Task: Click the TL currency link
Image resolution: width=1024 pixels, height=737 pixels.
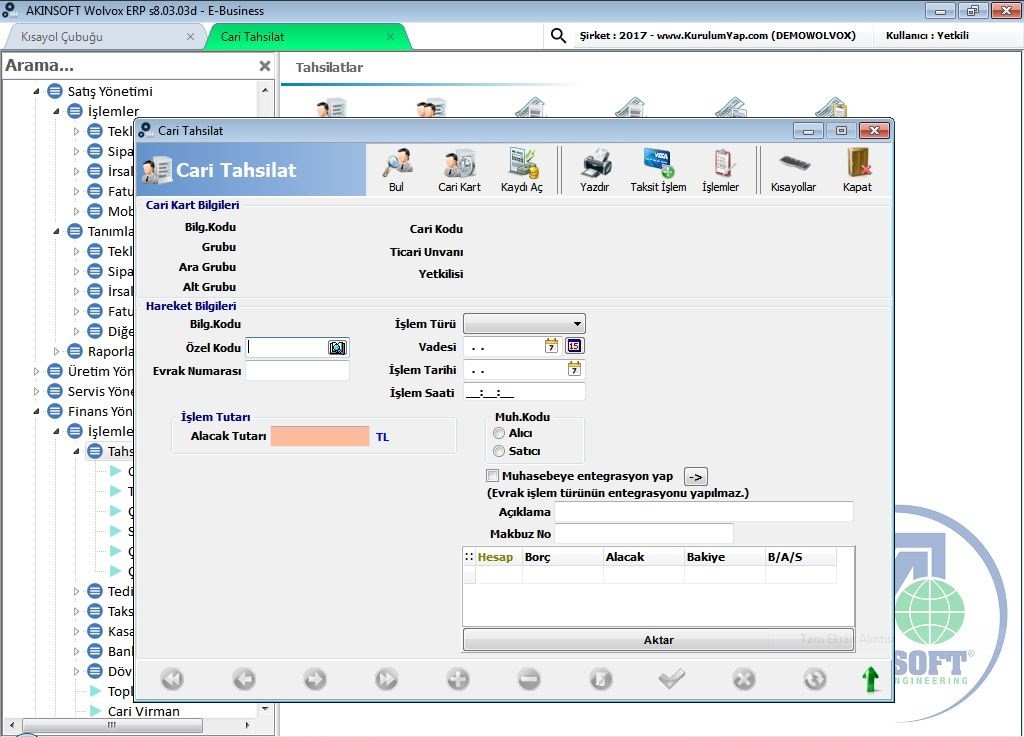Action: [x=383, y=437]
